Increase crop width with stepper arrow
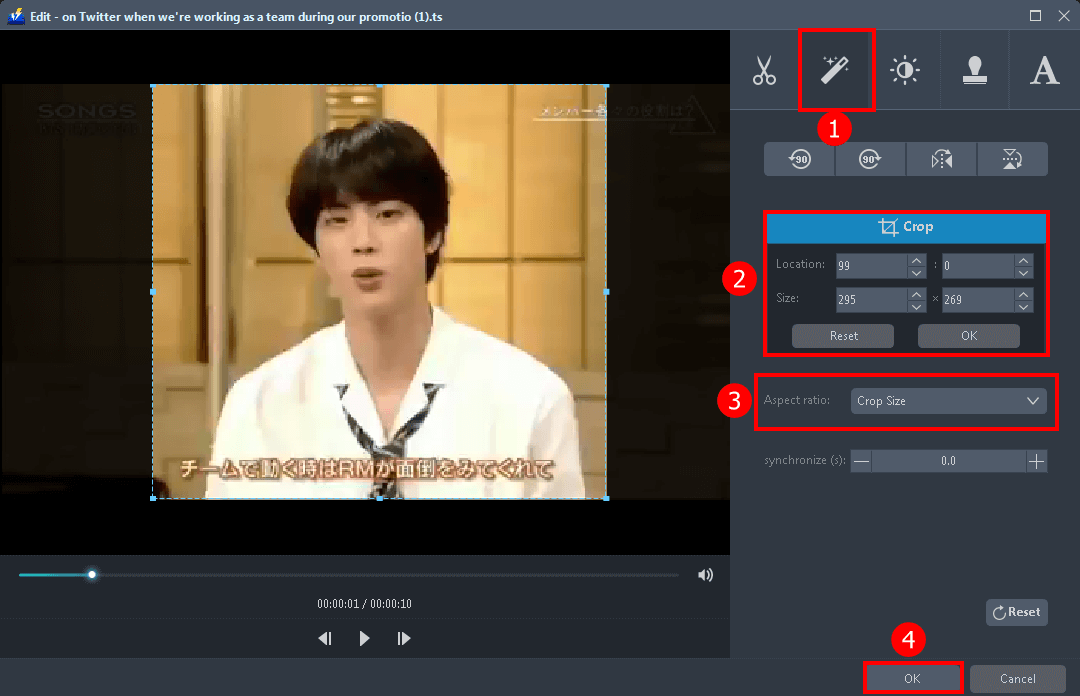 (x=916, y=293)
